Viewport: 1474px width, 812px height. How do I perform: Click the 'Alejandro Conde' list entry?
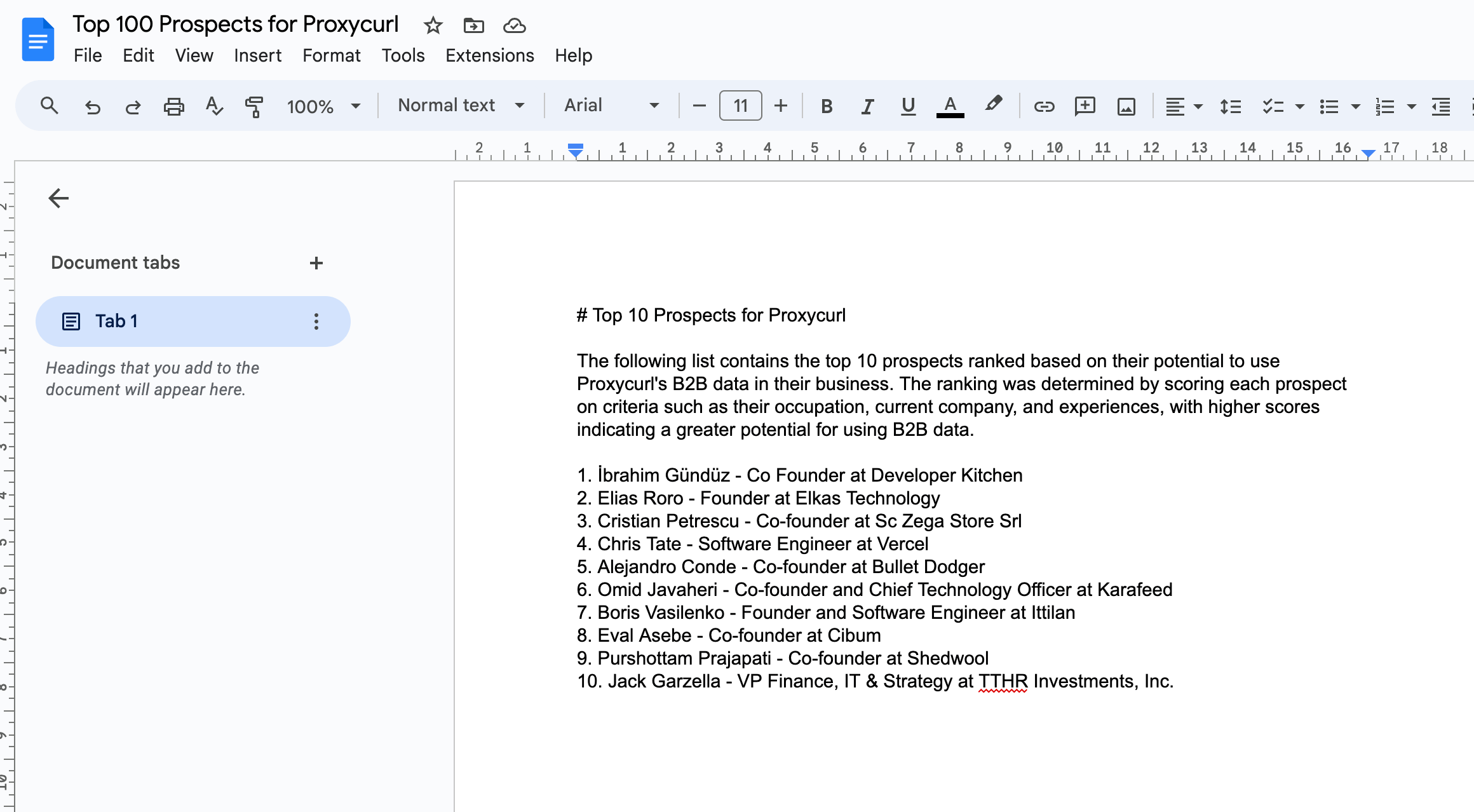coord(781,567)
